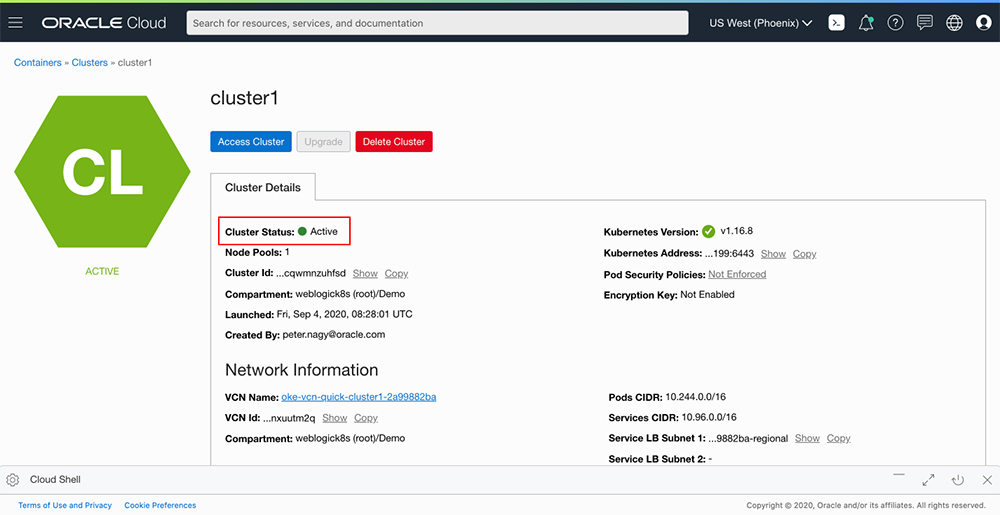1000x515 pixels.
Task: Copy the Cluster Id
Action: point(396,273)
